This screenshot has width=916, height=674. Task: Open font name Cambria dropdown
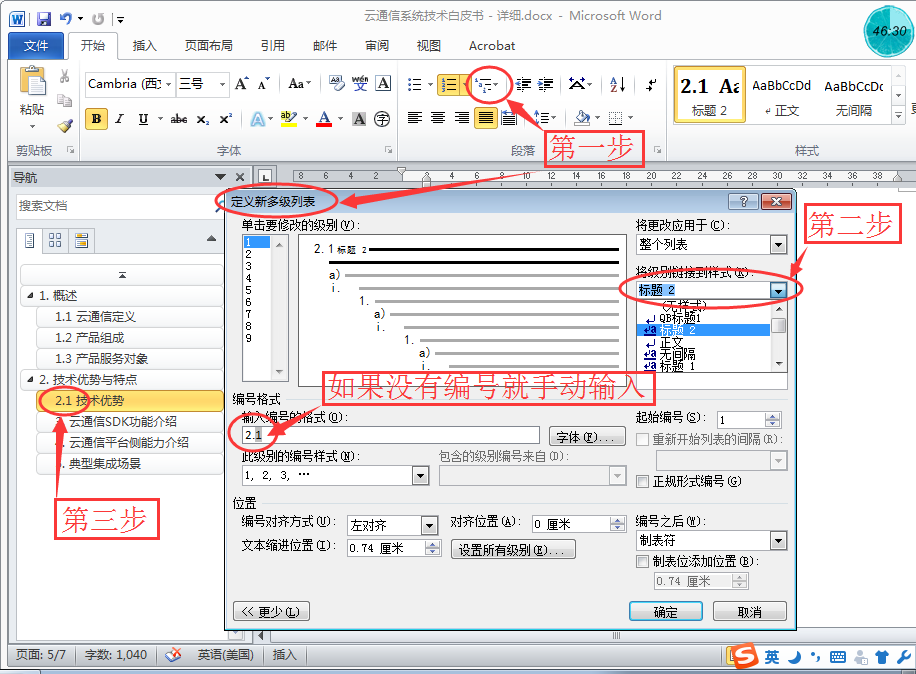pos(168,85)
